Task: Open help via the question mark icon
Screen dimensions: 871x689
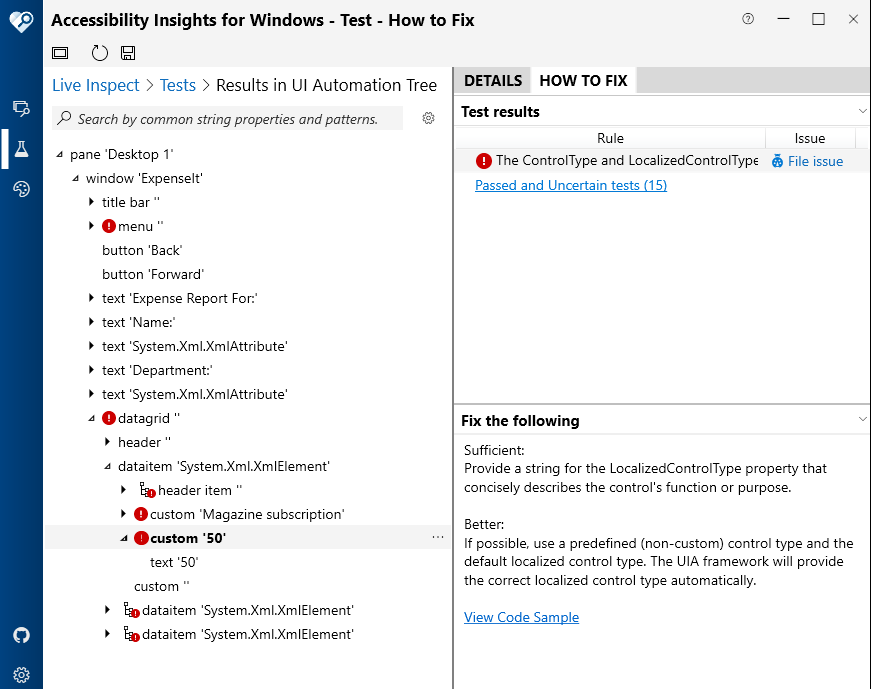Action: (x=747, y=18)
